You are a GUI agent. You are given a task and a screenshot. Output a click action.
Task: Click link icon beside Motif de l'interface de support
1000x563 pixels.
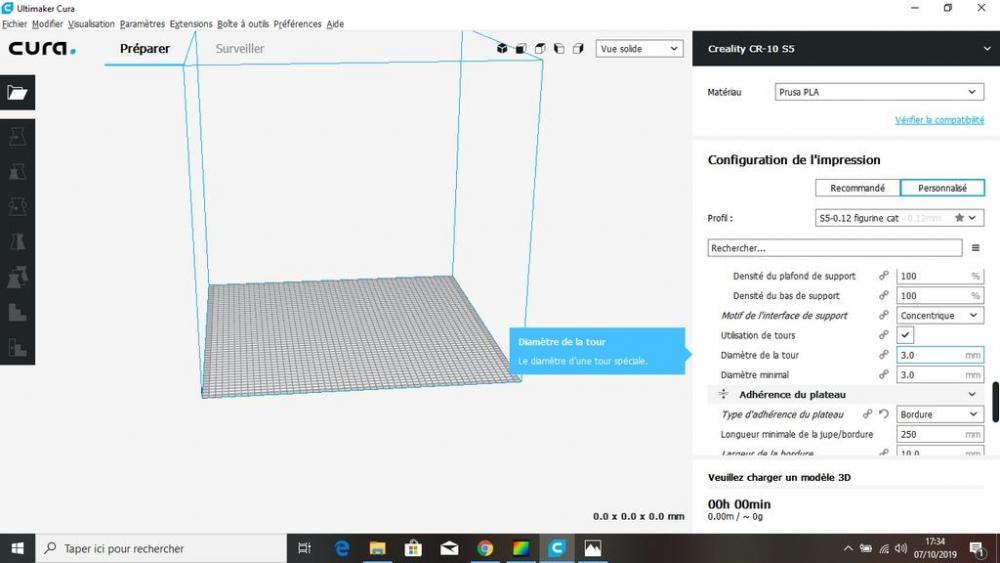click(x=883, y=316)
